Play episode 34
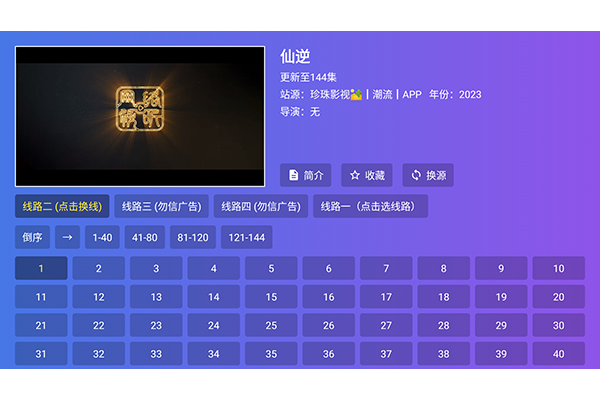 click(x=214, y=354)
